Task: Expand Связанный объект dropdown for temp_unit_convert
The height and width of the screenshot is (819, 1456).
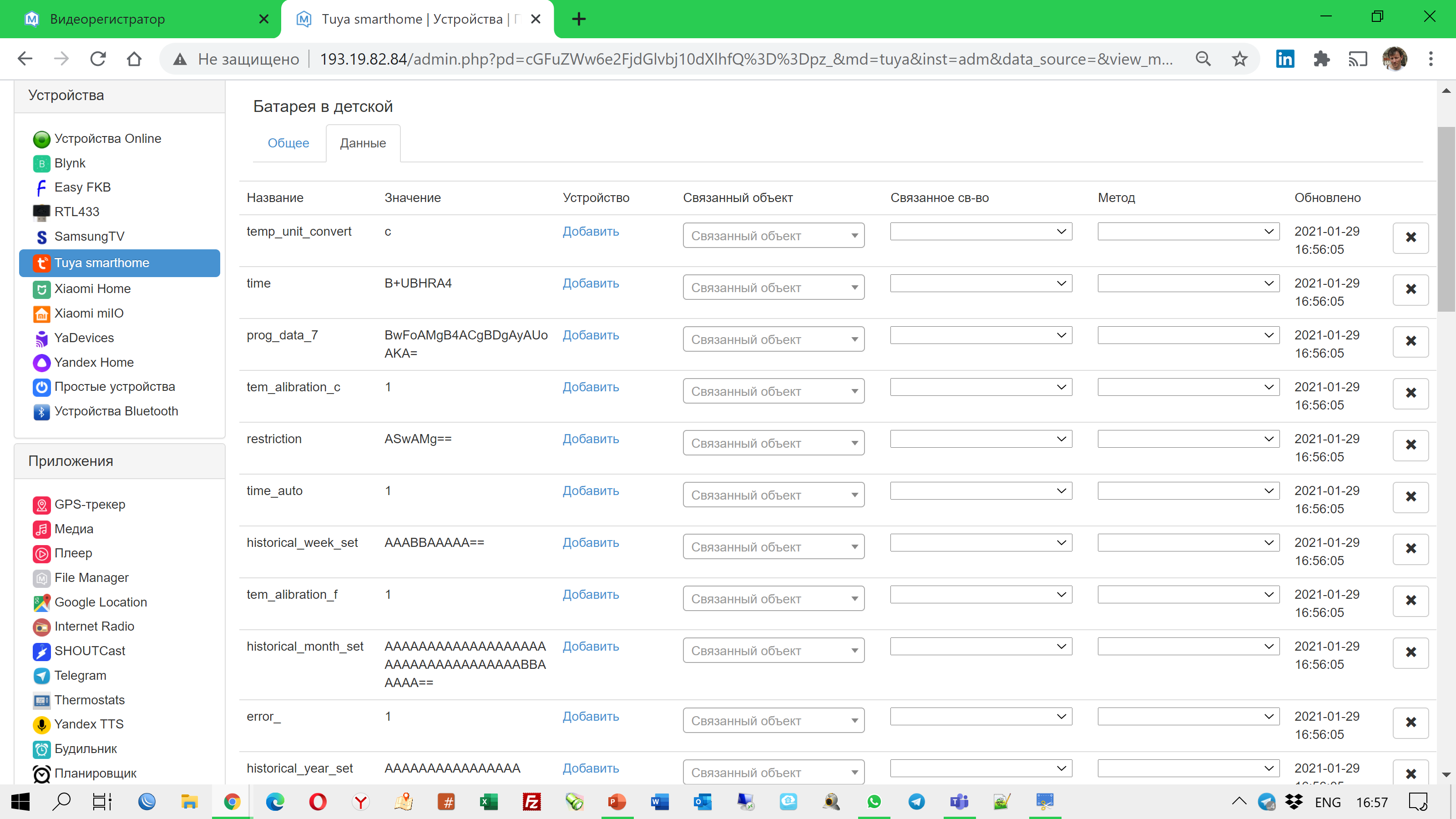Action: [773, 235]
